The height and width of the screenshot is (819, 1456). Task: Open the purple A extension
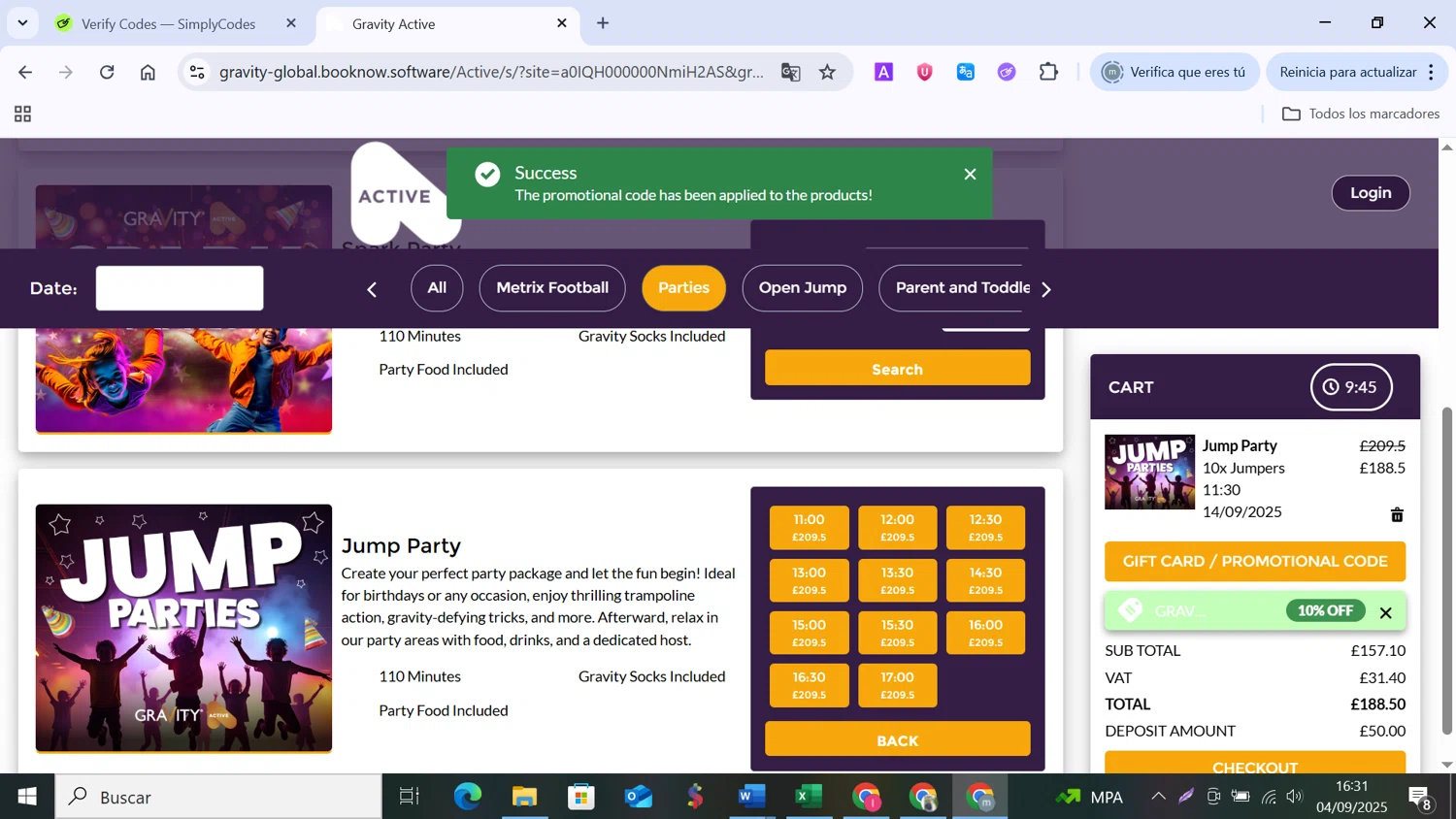click(883, 72)
